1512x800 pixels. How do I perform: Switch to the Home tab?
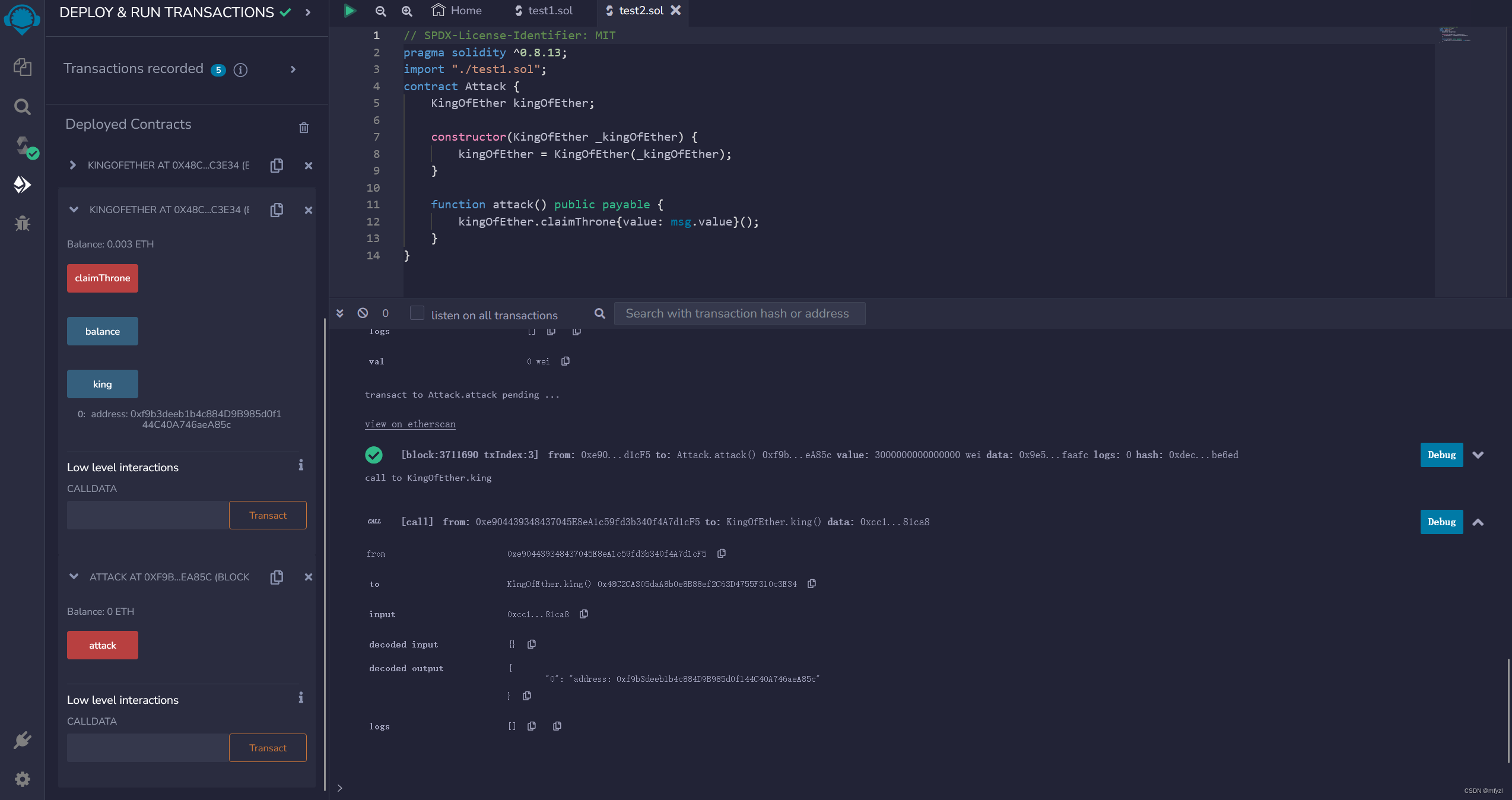457,11
